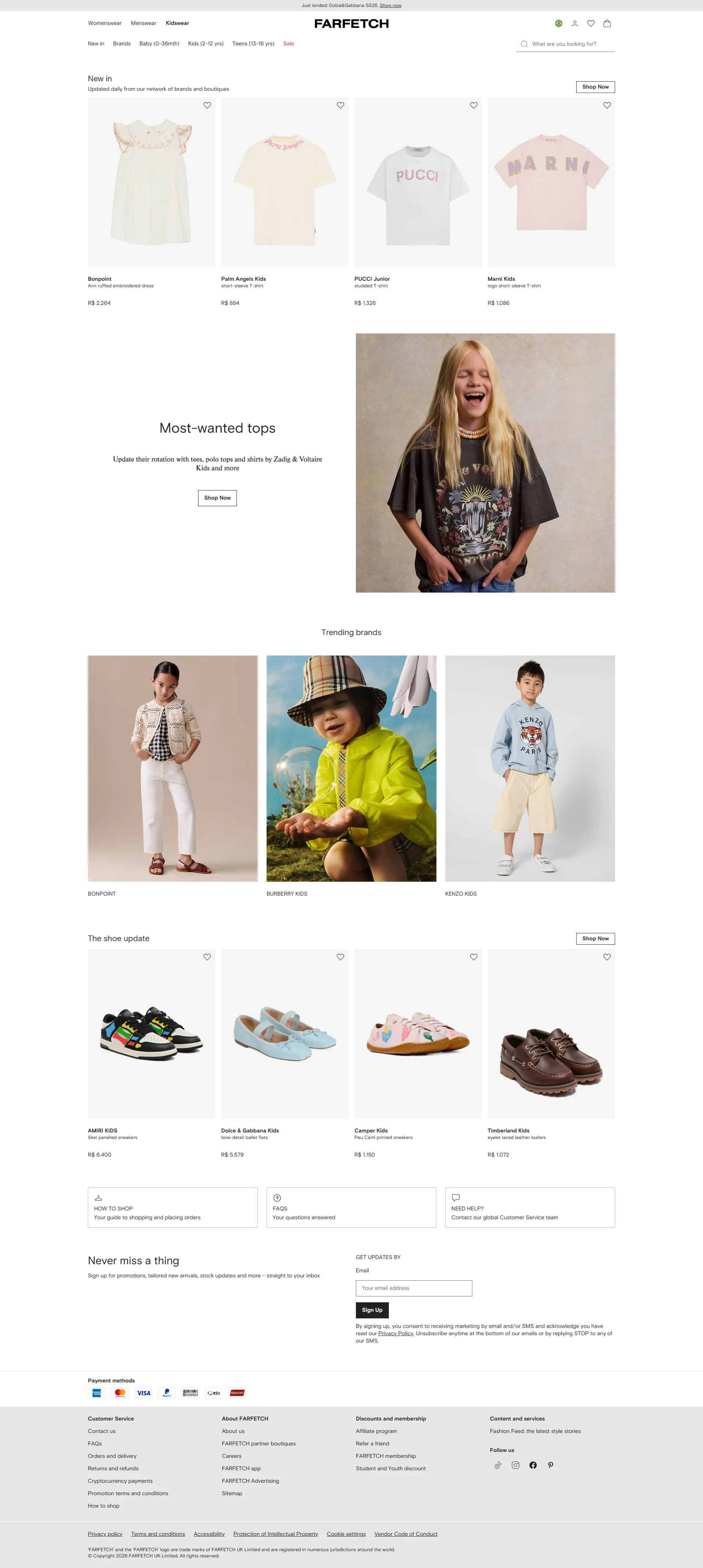
Task: Open the shopping bag icon
Action: [607, 24]
